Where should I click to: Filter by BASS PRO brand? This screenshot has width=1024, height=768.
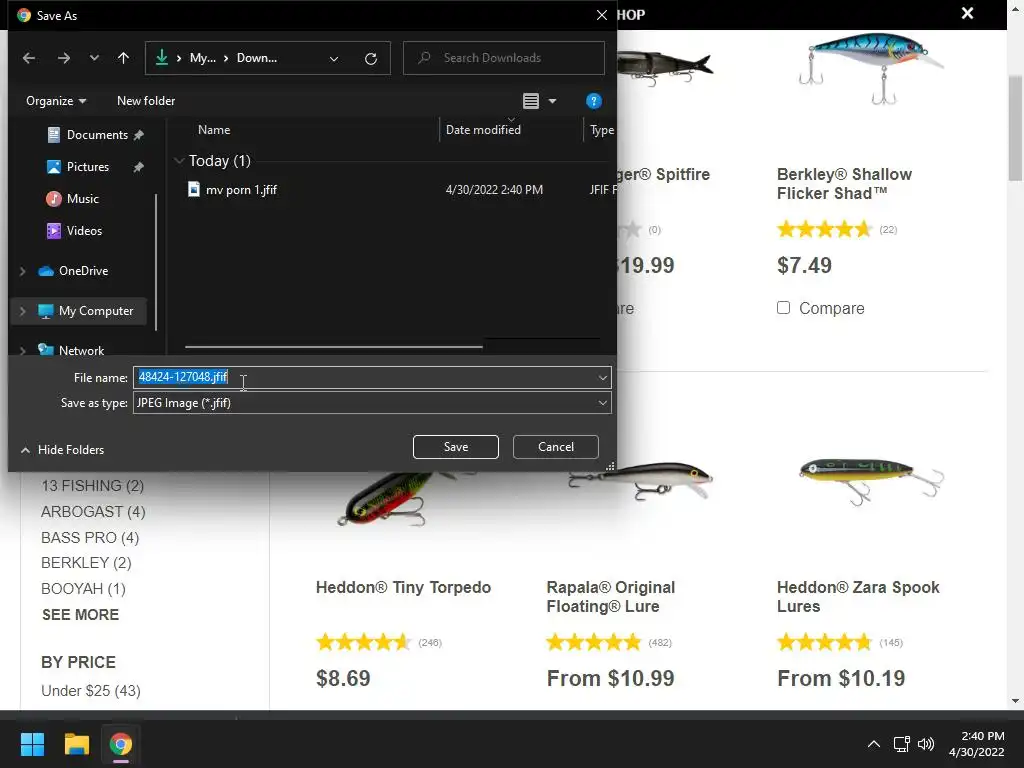[x=89, y=537]
